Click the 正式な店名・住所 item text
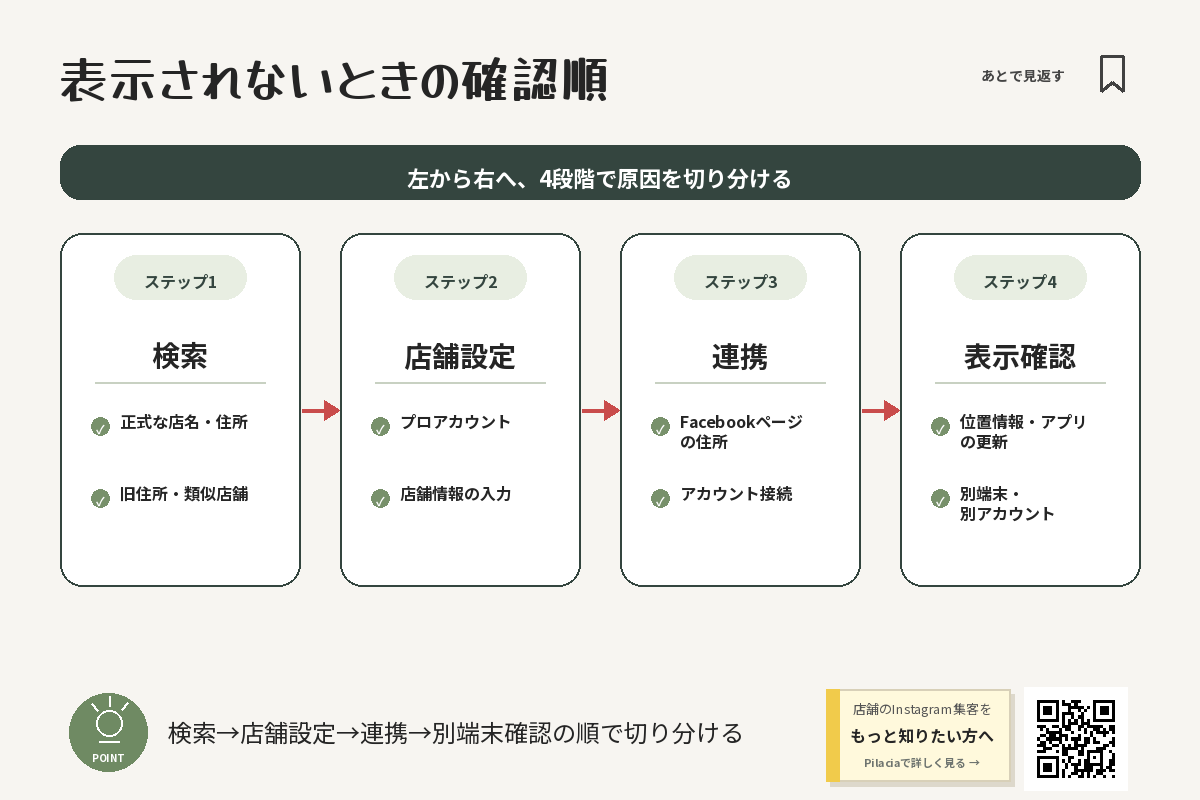Screen dimensions: 1200x800 (x=184, y=422)
